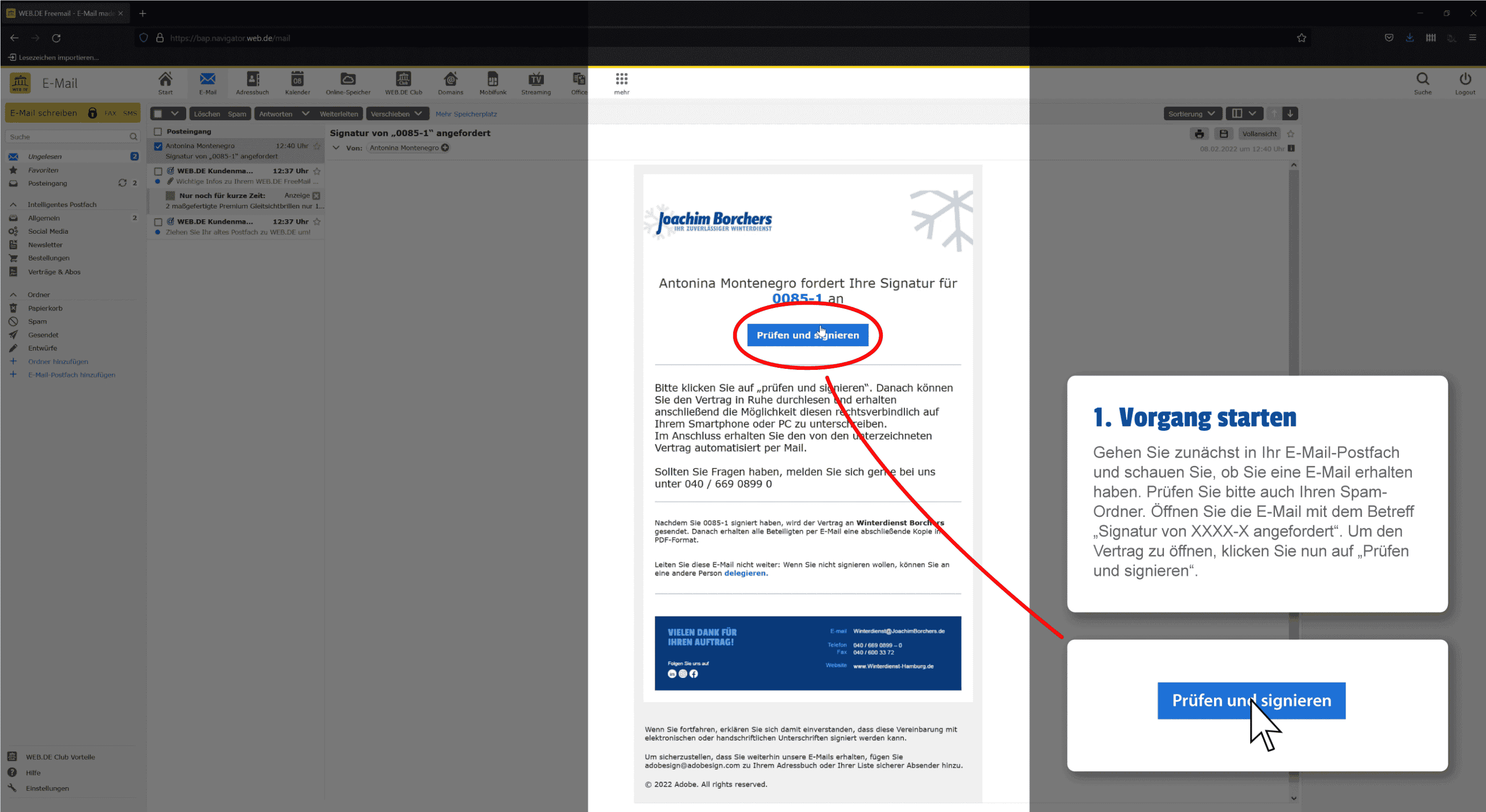The width and height of the screenshot is (1486, 812).
Task: Open the Newsletter category folder
Action: click(x=45, y=245)
